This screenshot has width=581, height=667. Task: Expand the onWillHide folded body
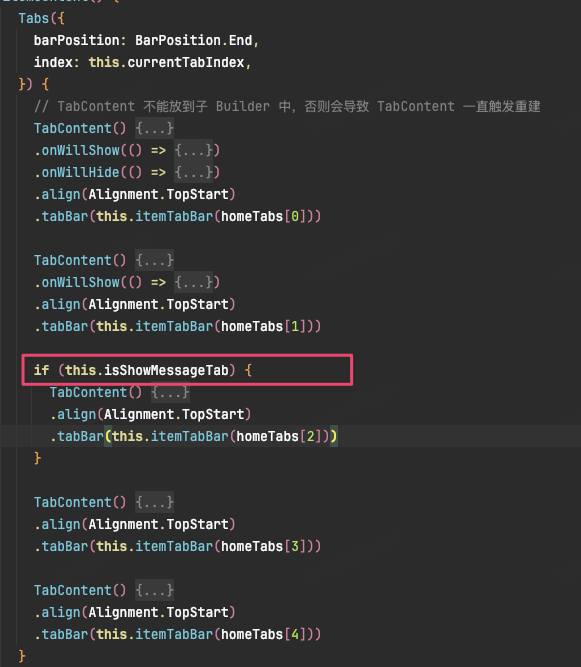tap(194, 172)
